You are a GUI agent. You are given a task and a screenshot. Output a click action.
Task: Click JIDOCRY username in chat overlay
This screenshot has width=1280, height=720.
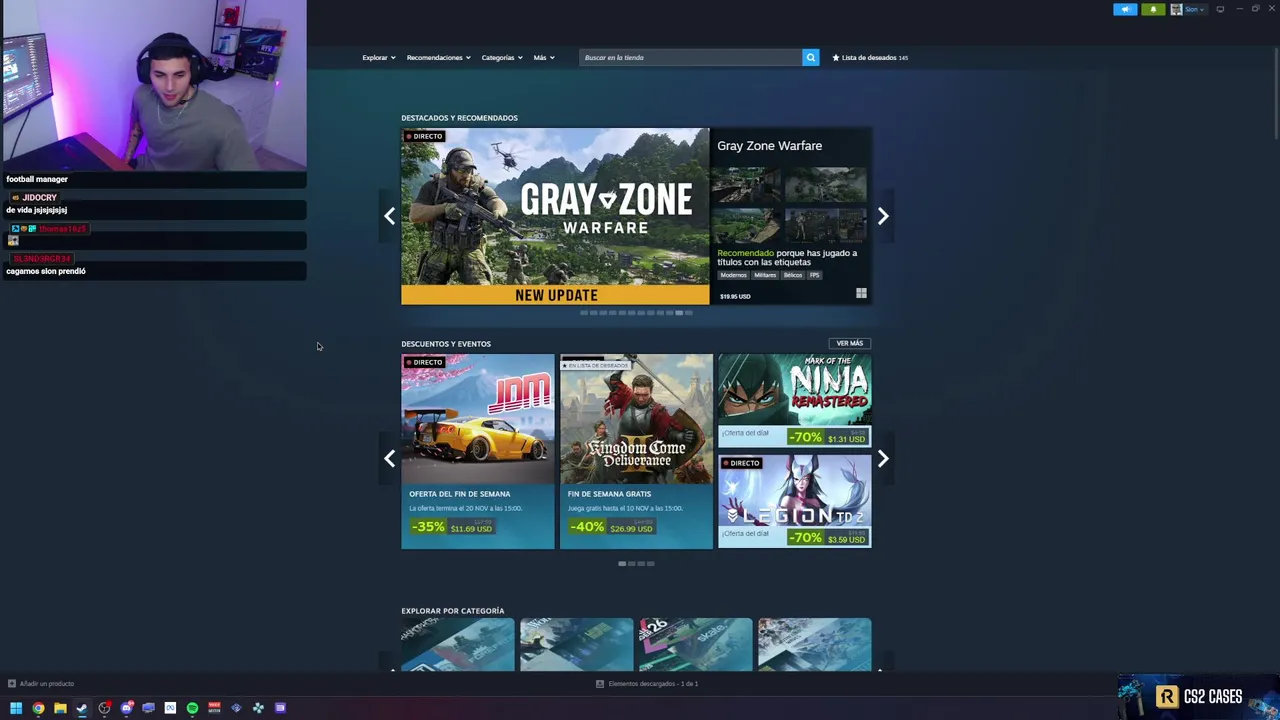tap(39, 198)
